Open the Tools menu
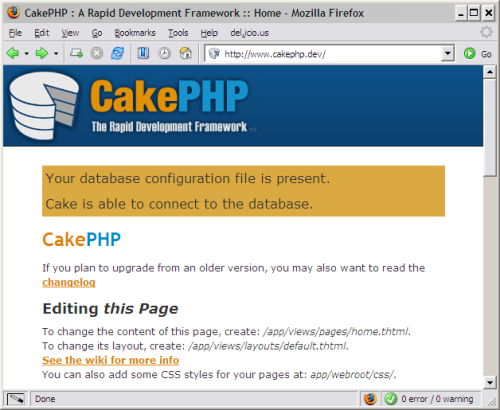The image size is (500, 410). 178,33
